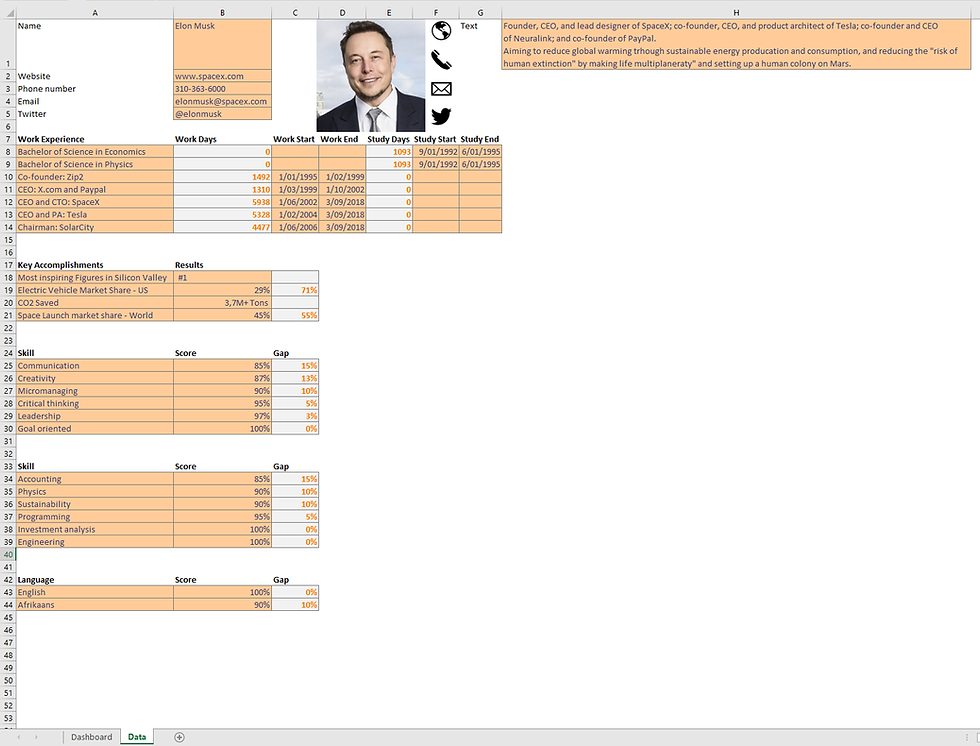Click the biography text cell in column H

click(736, 44)
